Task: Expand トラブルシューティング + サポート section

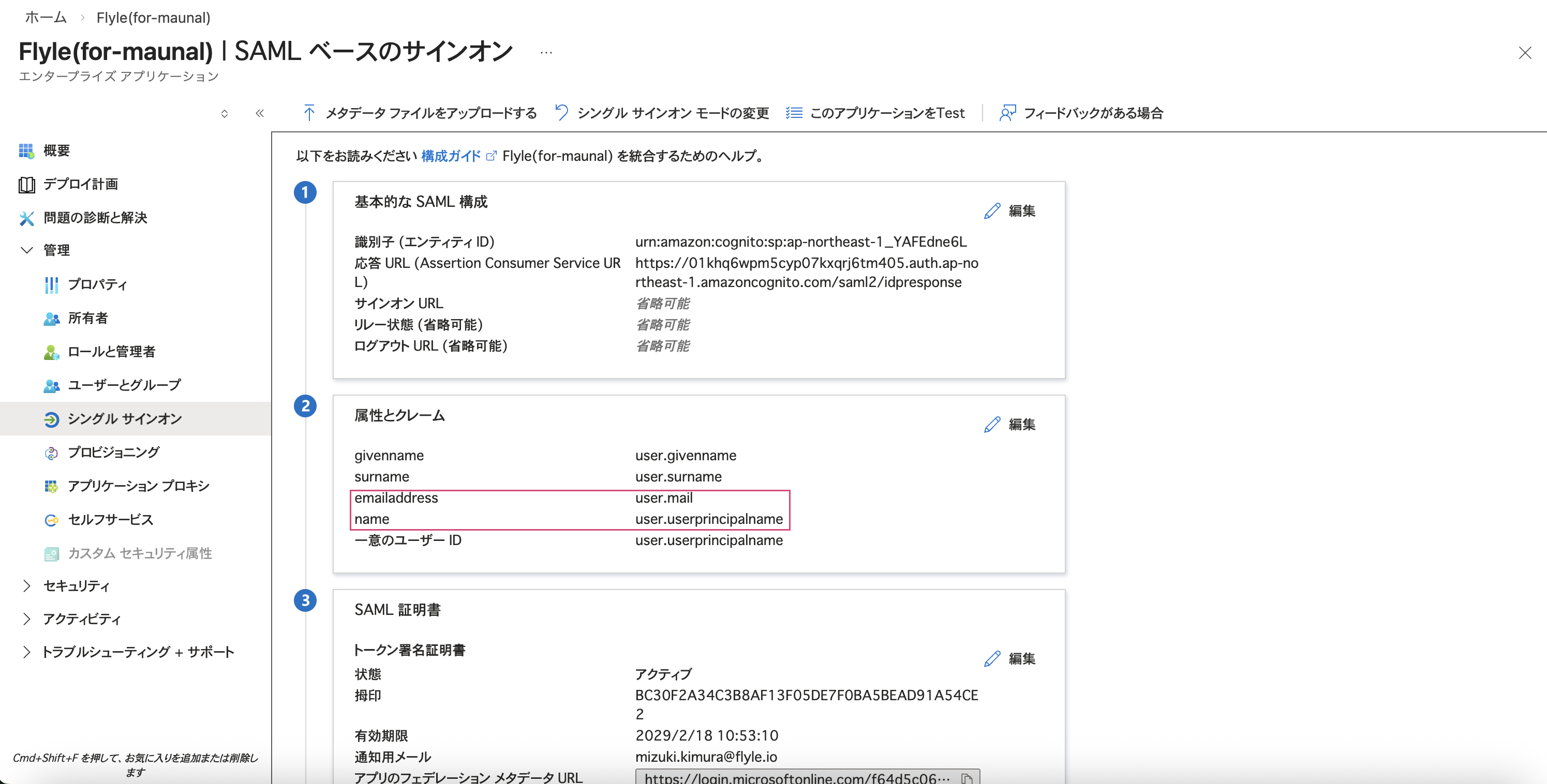Action: (x=26, y=652)
